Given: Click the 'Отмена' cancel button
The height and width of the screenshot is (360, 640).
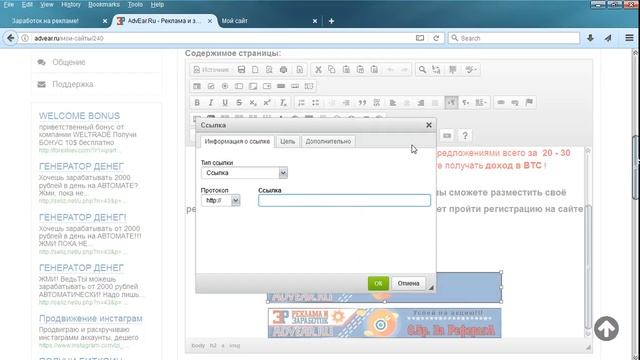Looking at the screenshot, I should pyautogui.click(x=409, y=283).
